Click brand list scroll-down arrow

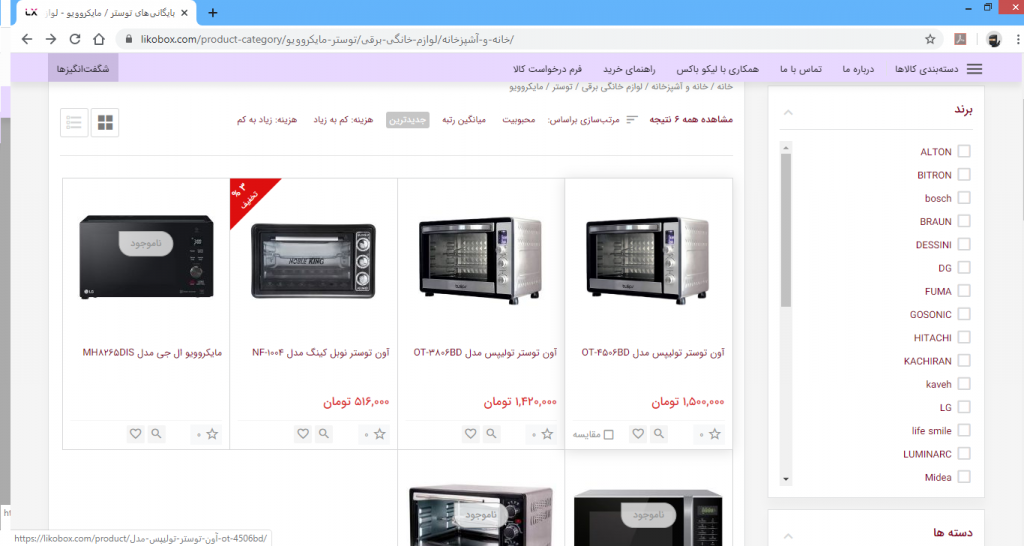pos(786,479)
